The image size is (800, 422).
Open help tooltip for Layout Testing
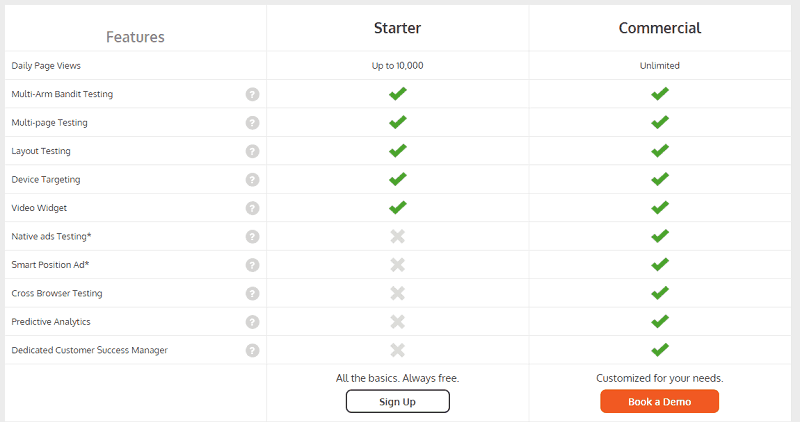click(x=252, y=151)
